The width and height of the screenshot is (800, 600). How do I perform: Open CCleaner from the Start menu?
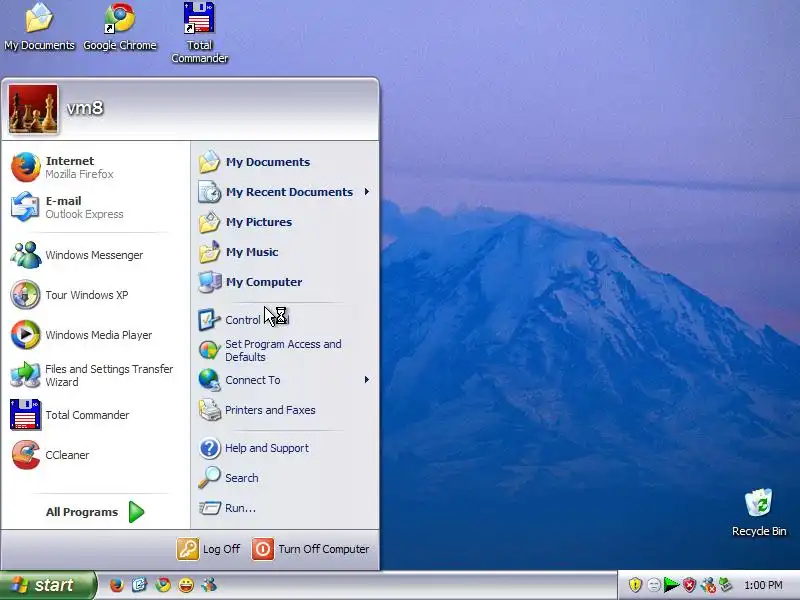95,455
